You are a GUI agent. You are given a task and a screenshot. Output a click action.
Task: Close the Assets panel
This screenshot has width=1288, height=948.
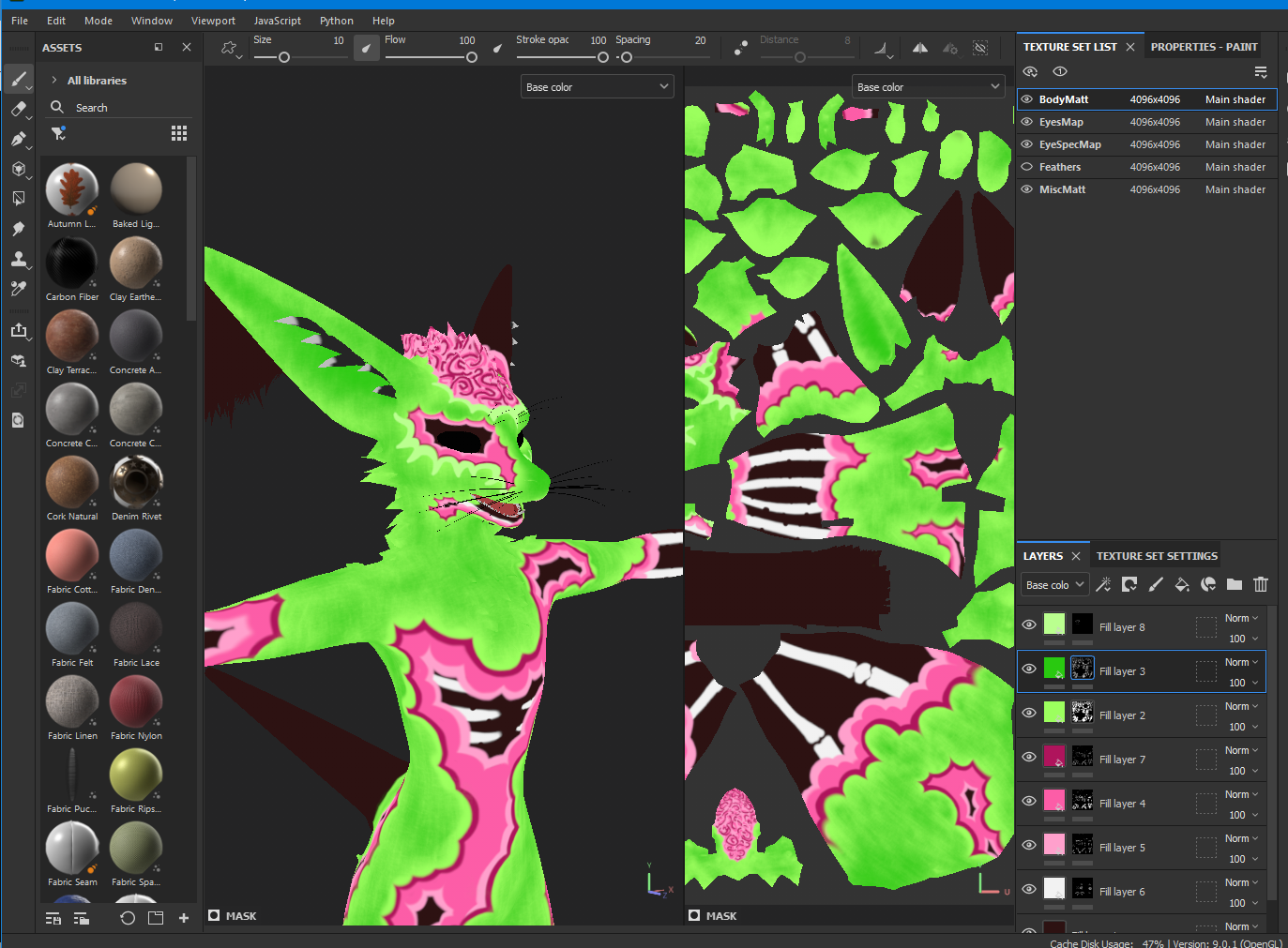coord(187,47)
